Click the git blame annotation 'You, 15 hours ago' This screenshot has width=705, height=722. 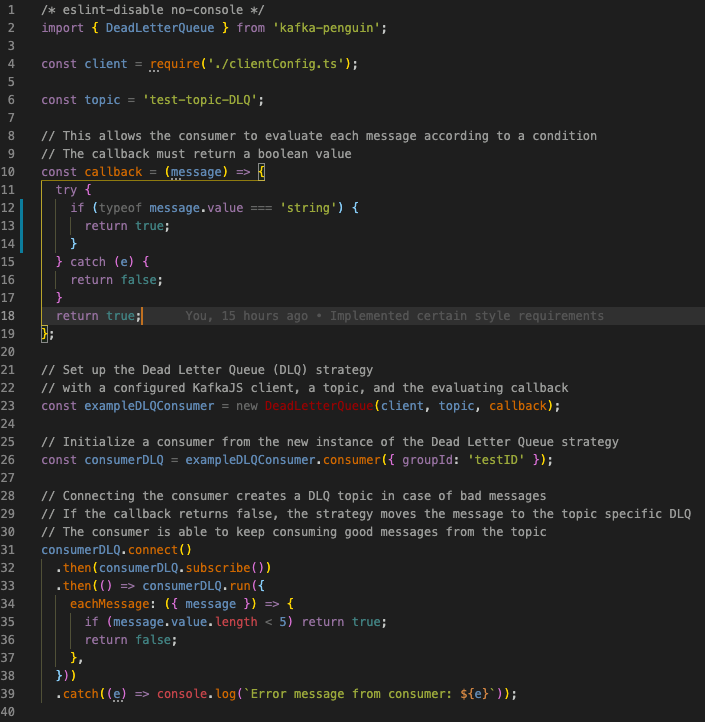(246, 316)
